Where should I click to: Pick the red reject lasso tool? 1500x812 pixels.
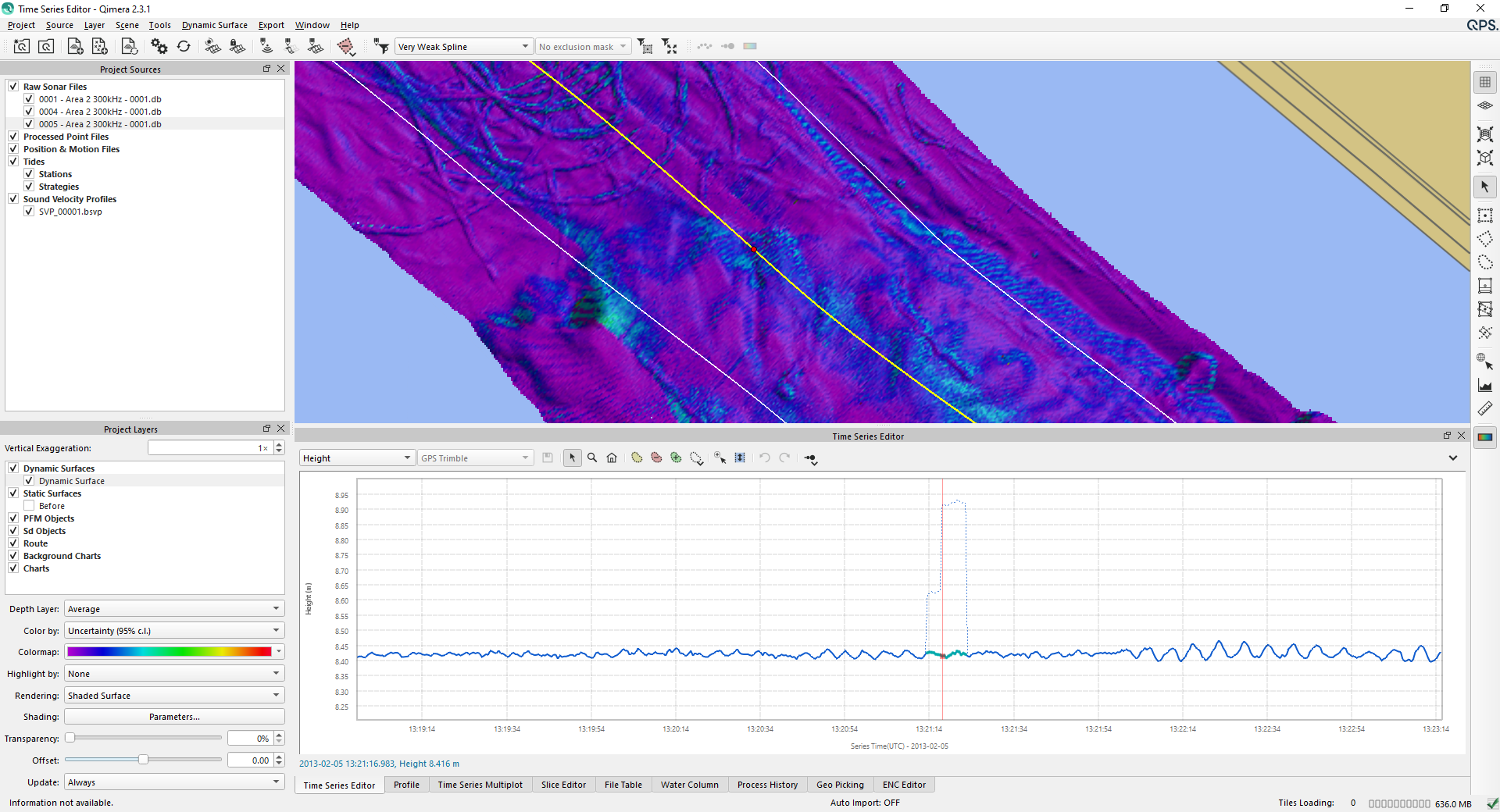tap(656, 458)
